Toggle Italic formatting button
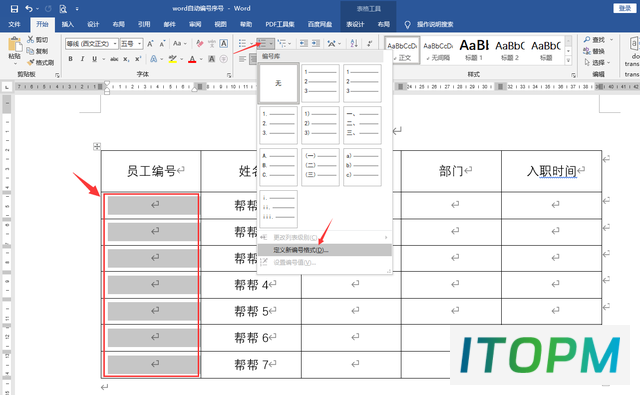Image resolution: width=640 pixels, height=395 pixels. (x=82, y=59)
